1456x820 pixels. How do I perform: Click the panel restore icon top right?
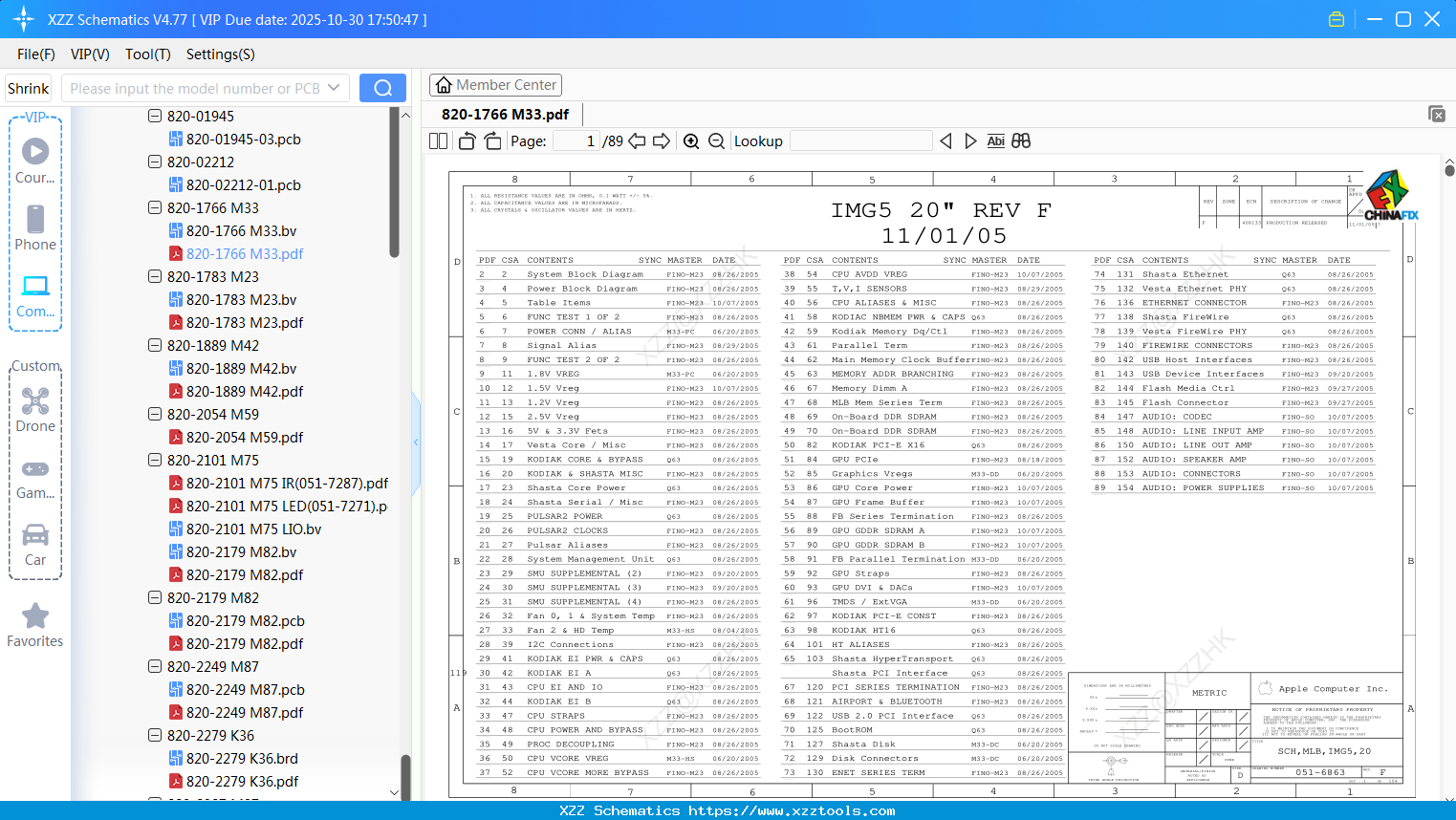1437,114
